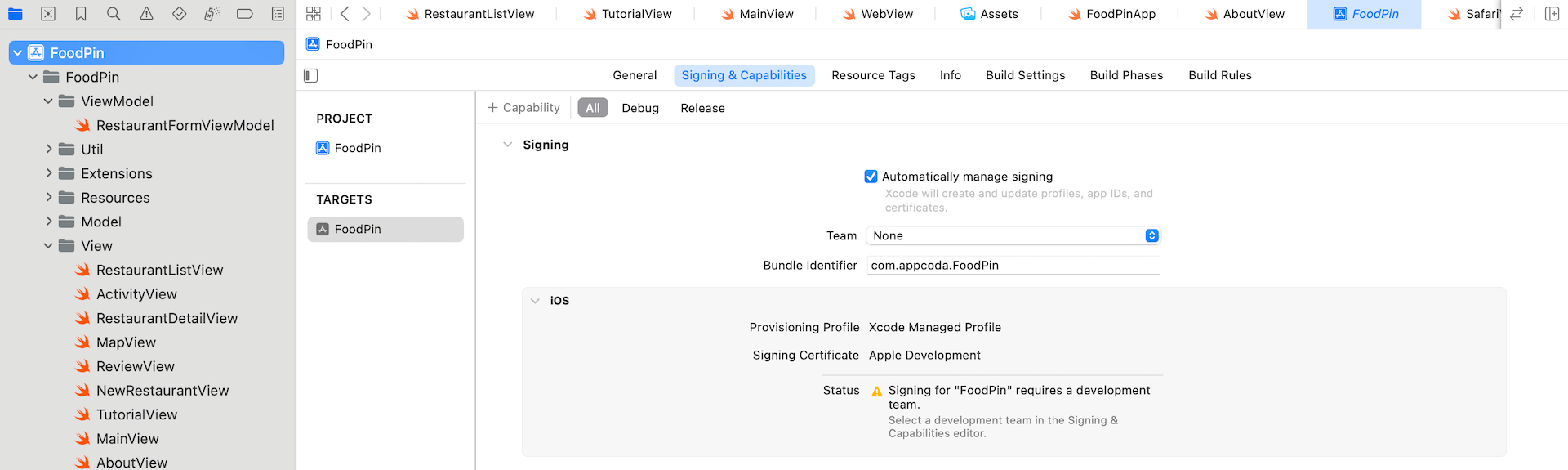
Task: Click the add editor split icon
Action: [1552, 14]
